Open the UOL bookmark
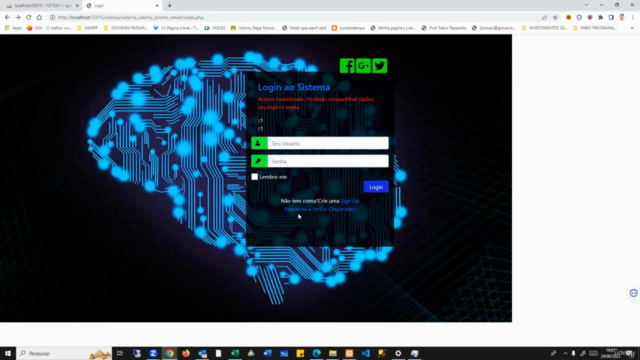This screenshot has width=640, height=360. (49, 28)
